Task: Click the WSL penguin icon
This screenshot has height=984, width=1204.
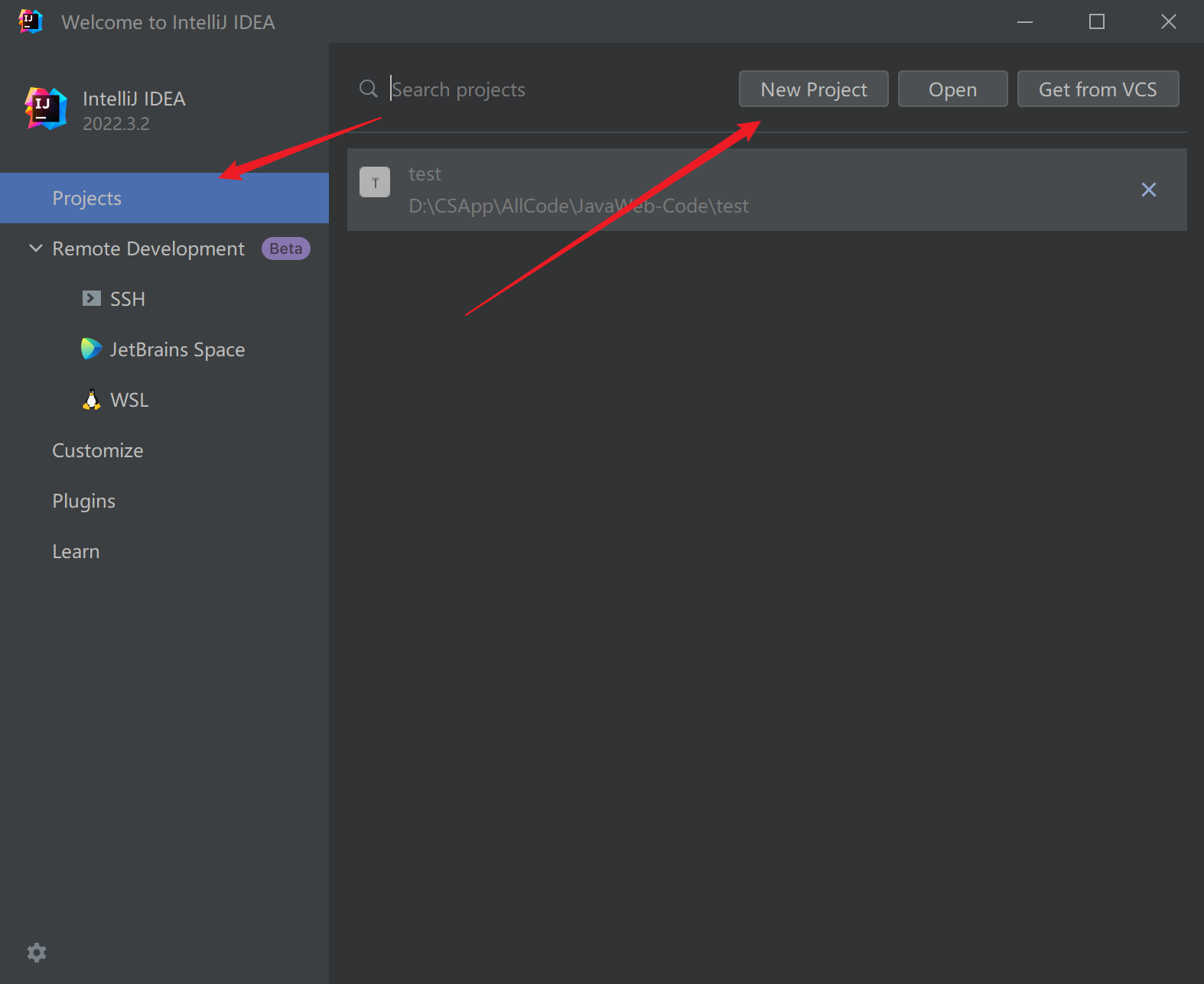Action: tap(91, 400)
